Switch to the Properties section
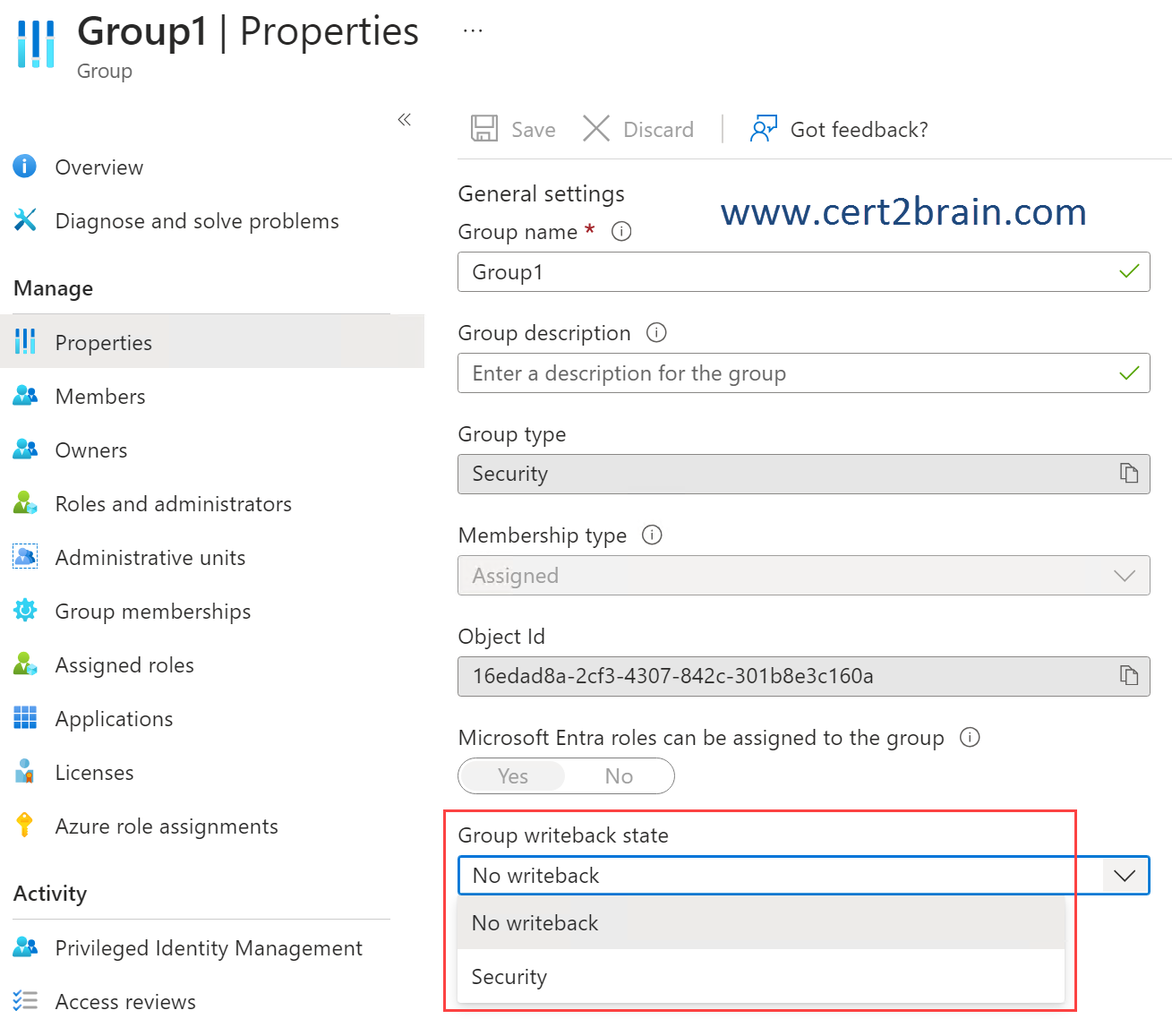The image size is (1172, 1036). tap(104, 341)
